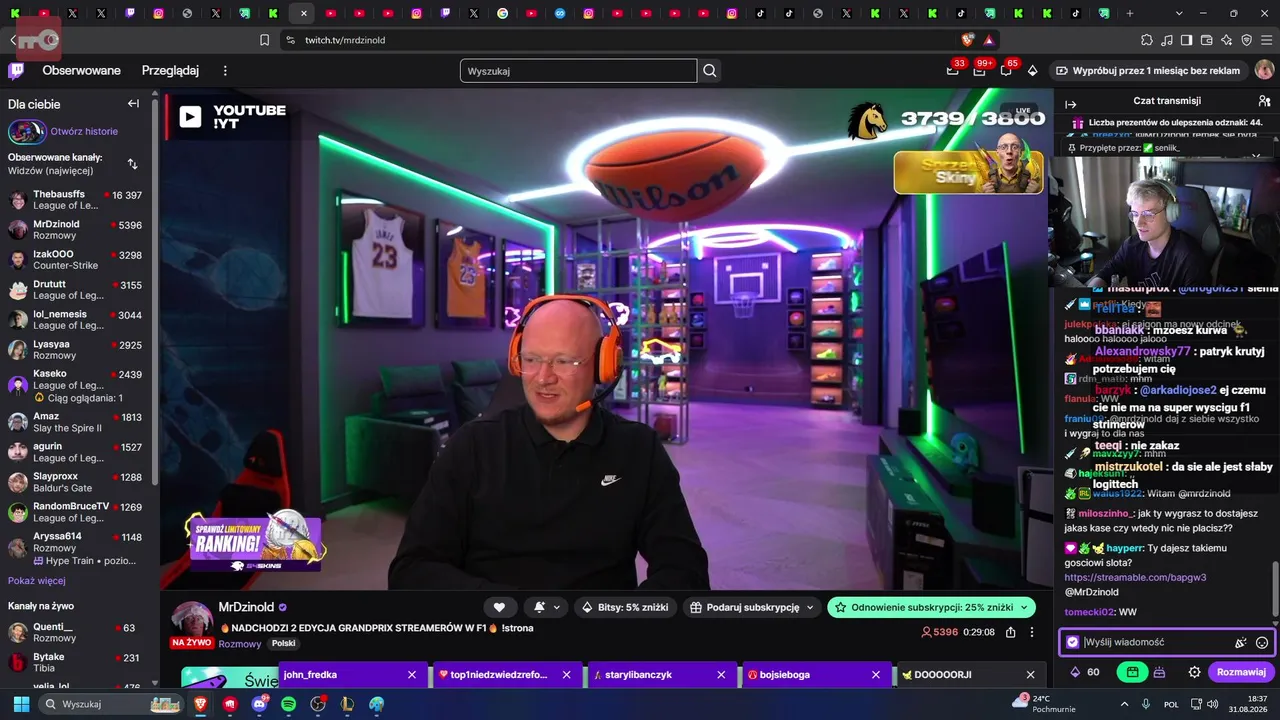Open Brave Wallet icon
The width and height of the screenshot is (1280, 720).
(1206, 40)
